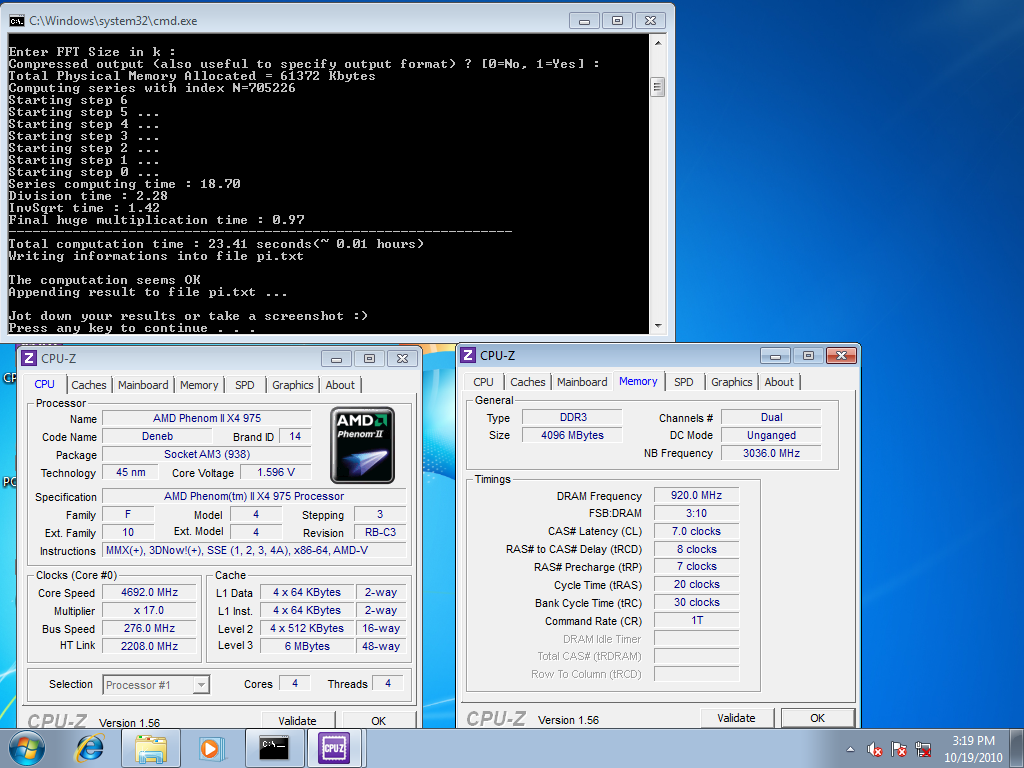Image resolution: width=1024 pixels, height=768 pixels.
Task: Click the cmd window scrollbar thumb
Action: point(658,87)
